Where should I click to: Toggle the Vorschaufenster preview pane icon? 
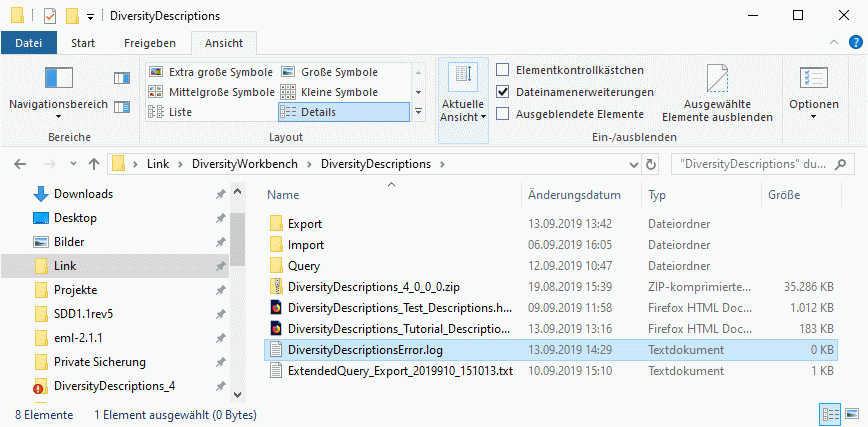[122, 78]
